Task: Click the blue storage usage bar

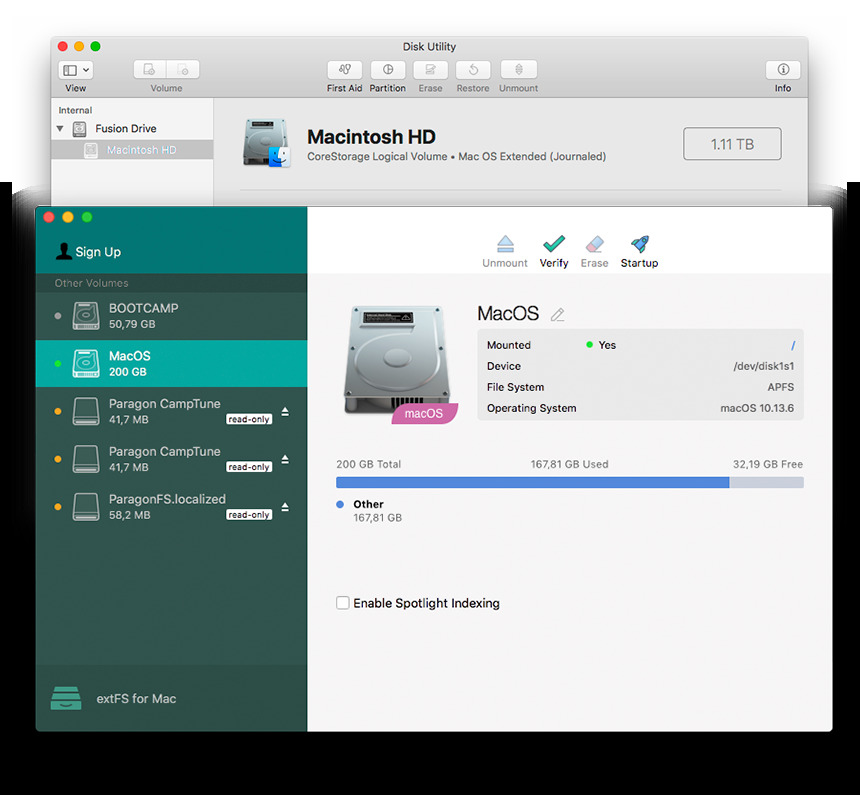Action: click(x=532, y=482)
